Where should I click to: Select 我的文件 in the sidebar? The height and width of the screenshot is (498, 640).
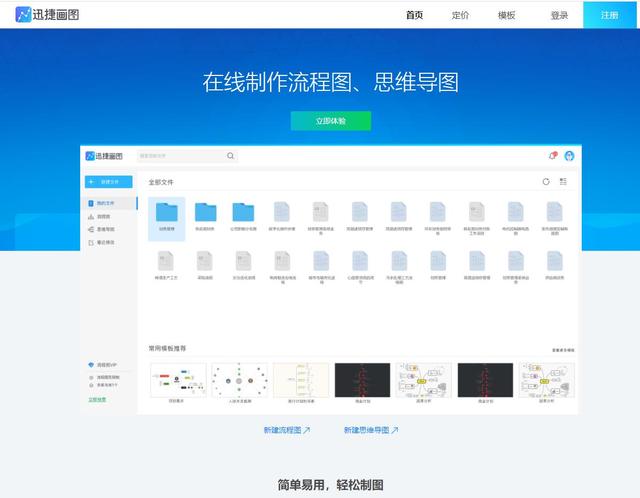point(111,203)
